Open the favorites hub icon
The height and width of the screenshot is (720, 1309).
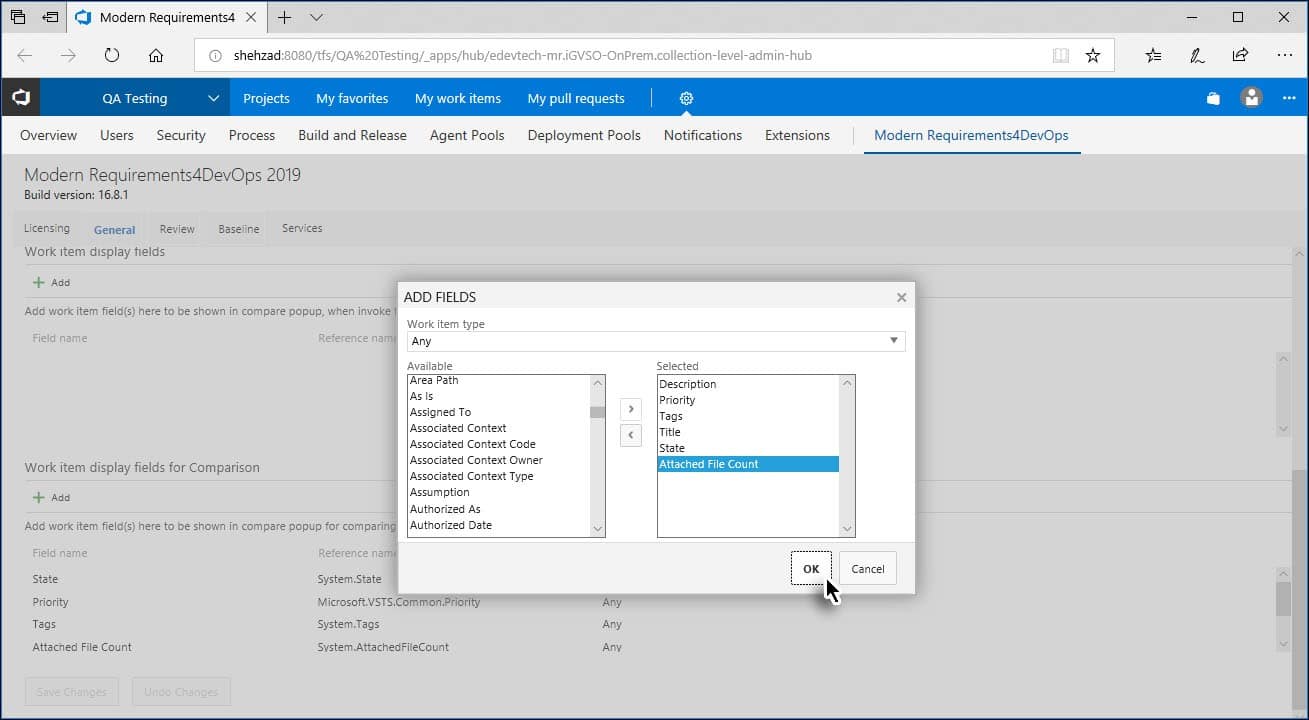click(x=1153, y=55)
